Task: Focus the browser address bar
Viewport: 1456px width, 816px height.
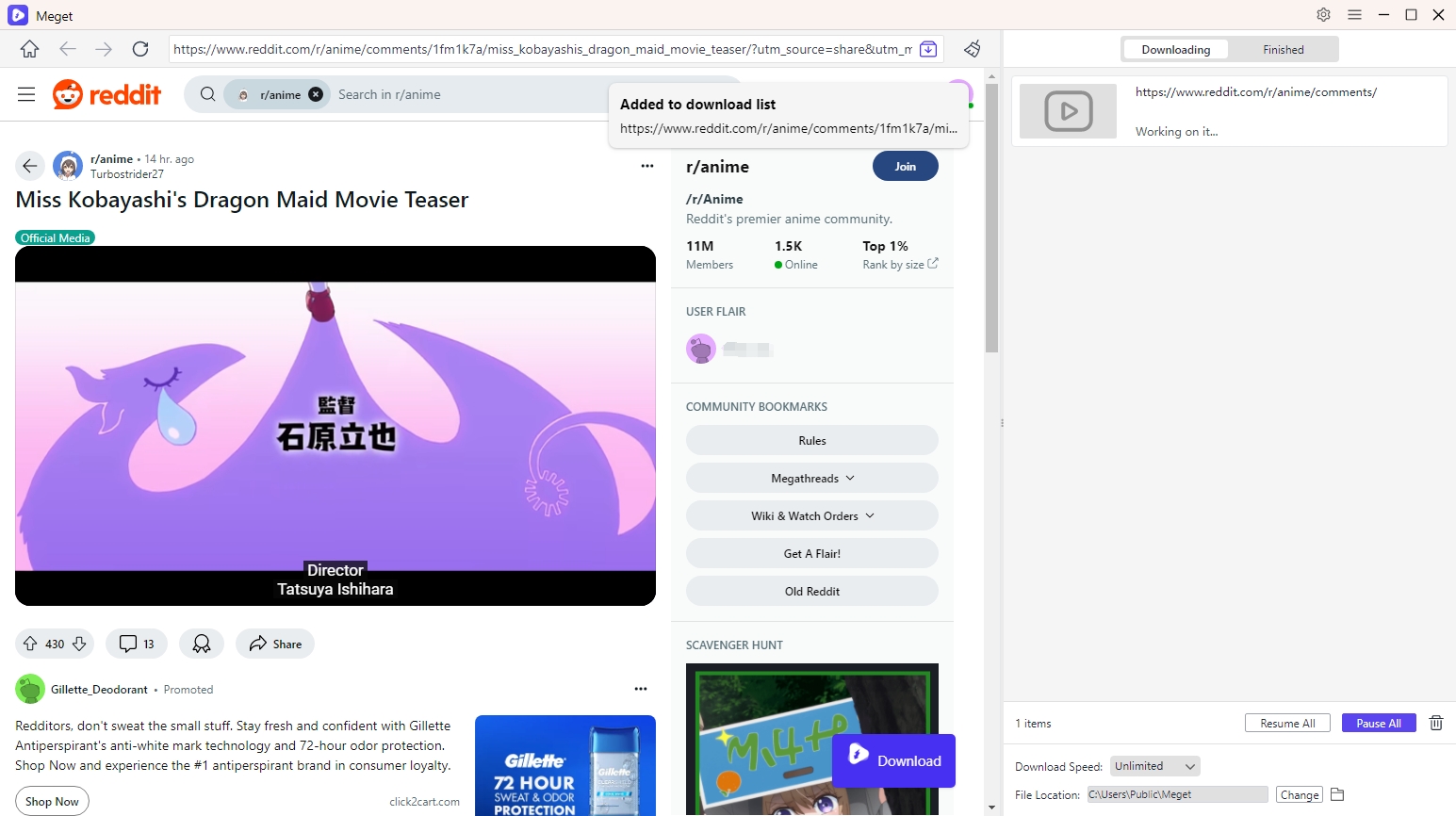Action: click(x=542, y=49)
